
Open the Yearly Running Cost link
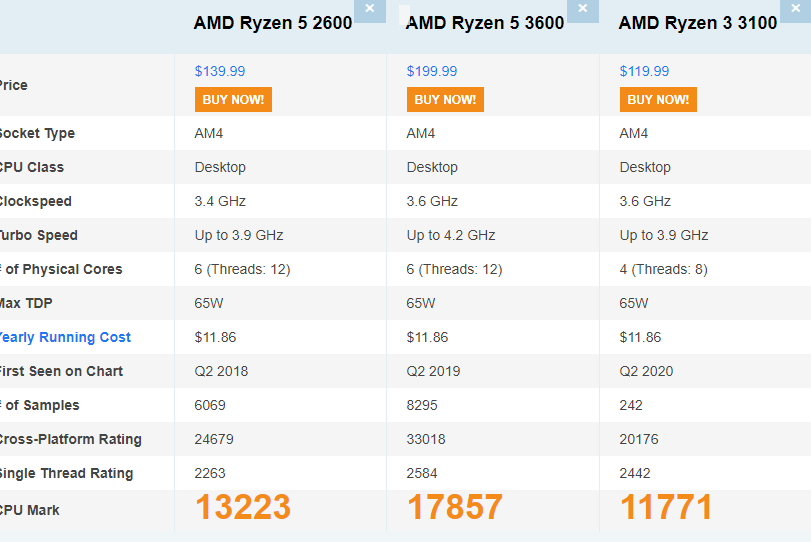(64, 337)
